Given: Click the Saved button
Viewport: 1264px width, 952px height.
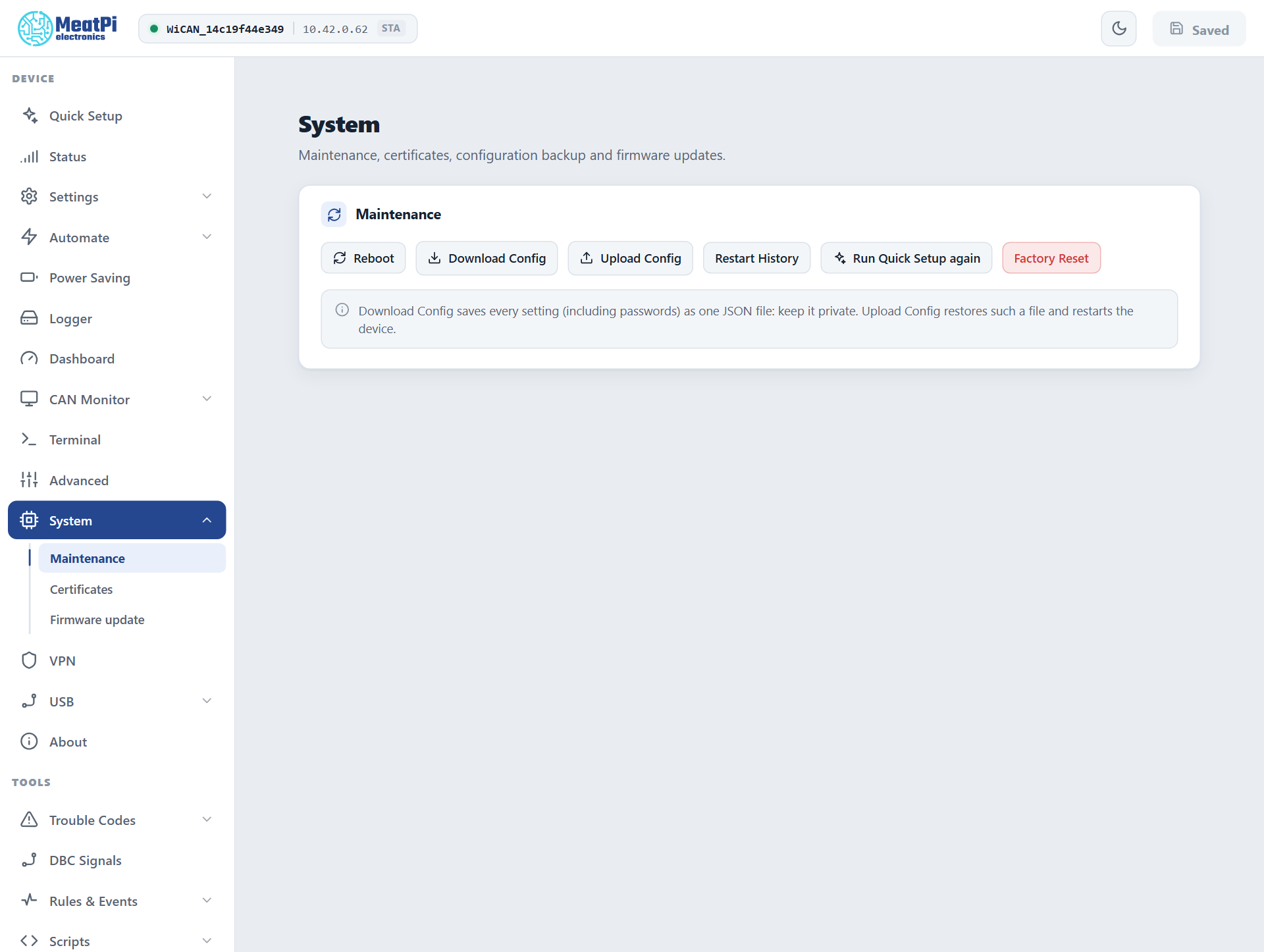Looking at the screenshot, I should tap(1199, 29).
